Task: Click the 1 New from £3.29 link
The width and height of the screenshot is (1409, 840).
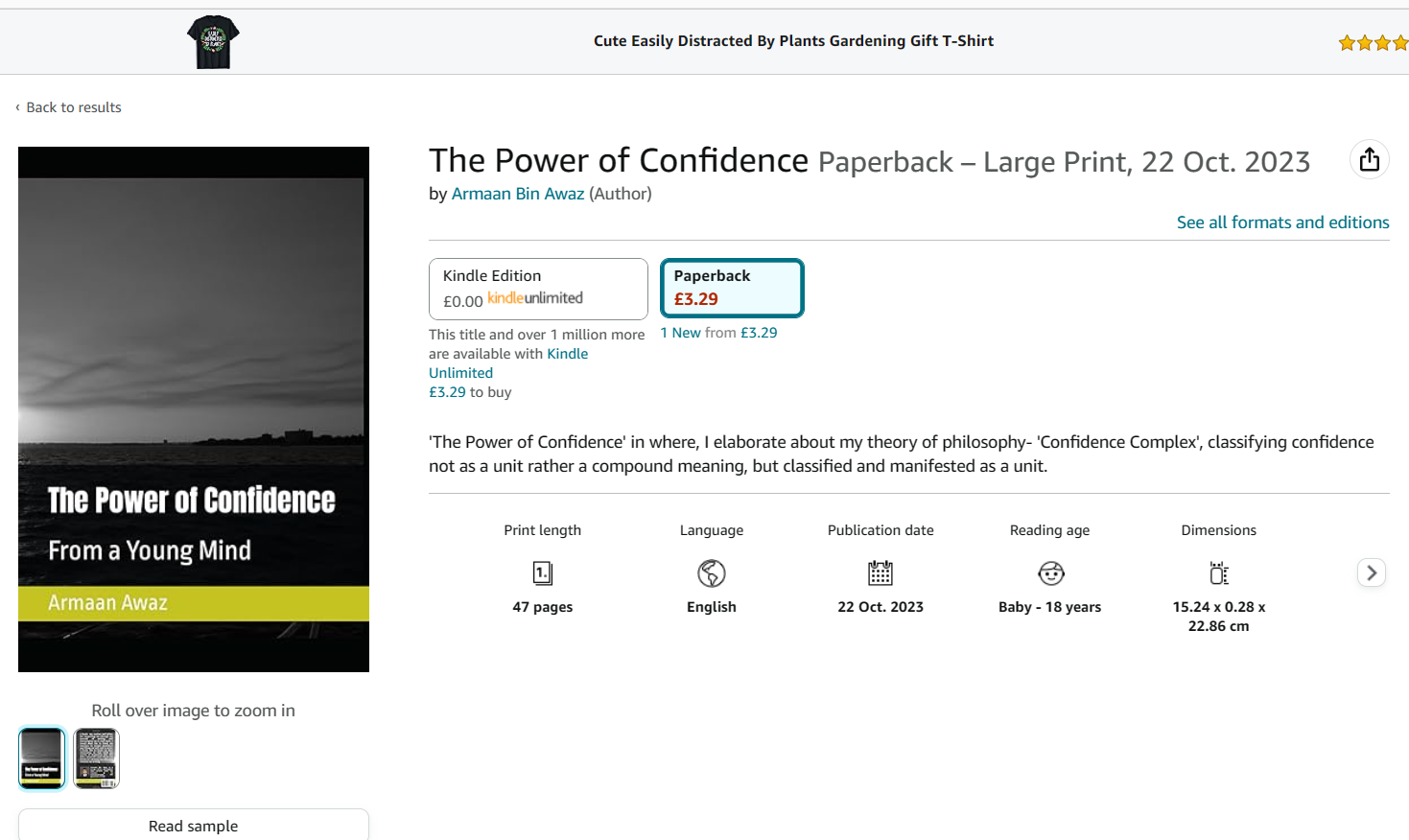Action: pos(718,333)
